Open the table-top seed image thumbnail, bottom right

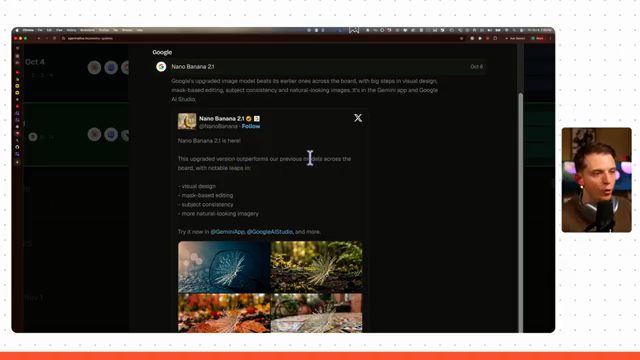[316, 313]
